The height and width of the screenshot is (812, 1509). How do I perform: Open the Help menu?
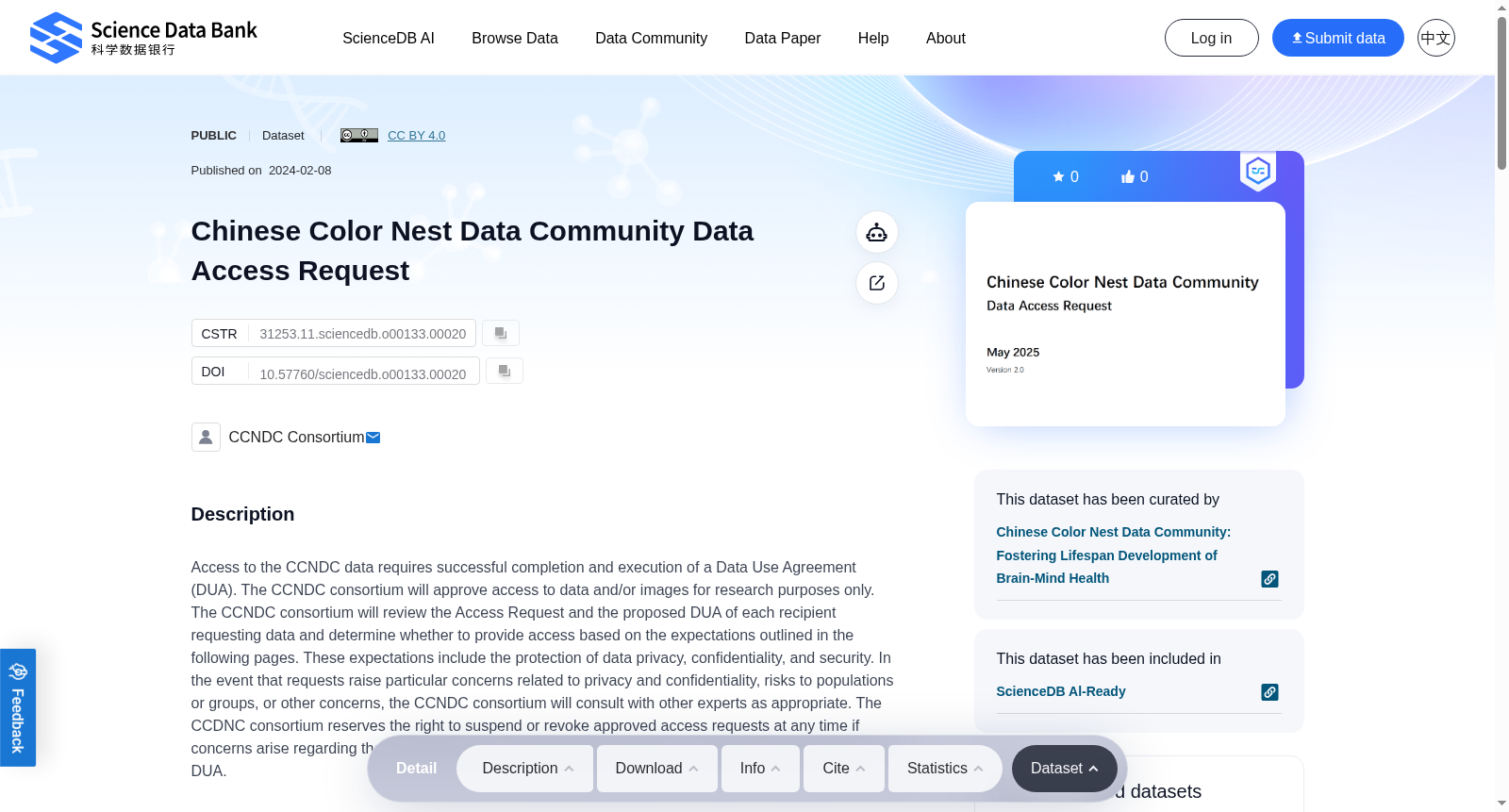point(873,38)
